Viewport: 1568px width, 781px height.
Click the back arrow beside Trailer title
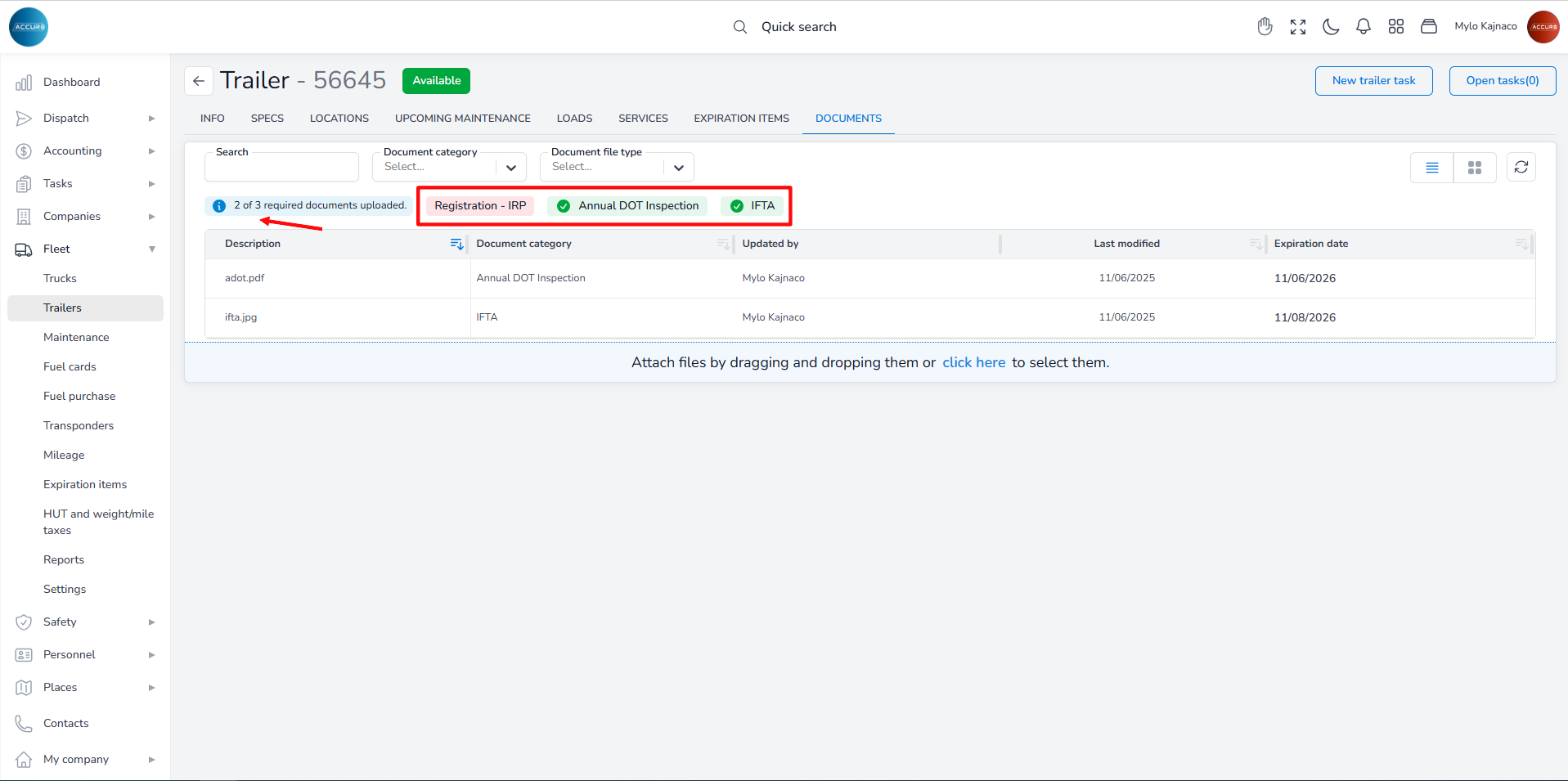199,81
